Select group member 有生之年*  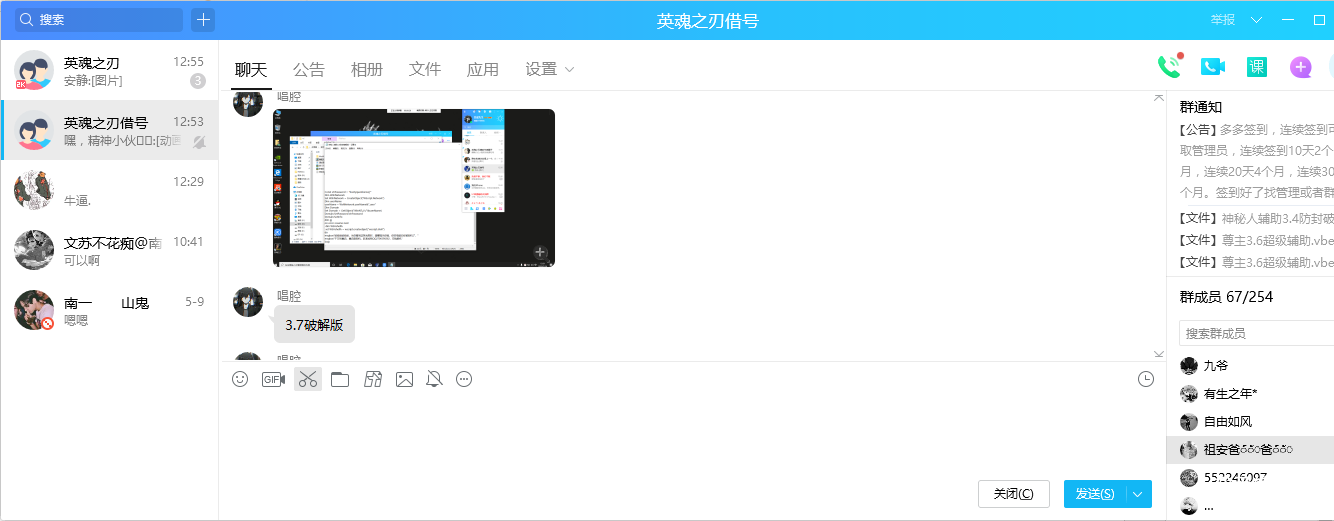tap(1250, 394)
